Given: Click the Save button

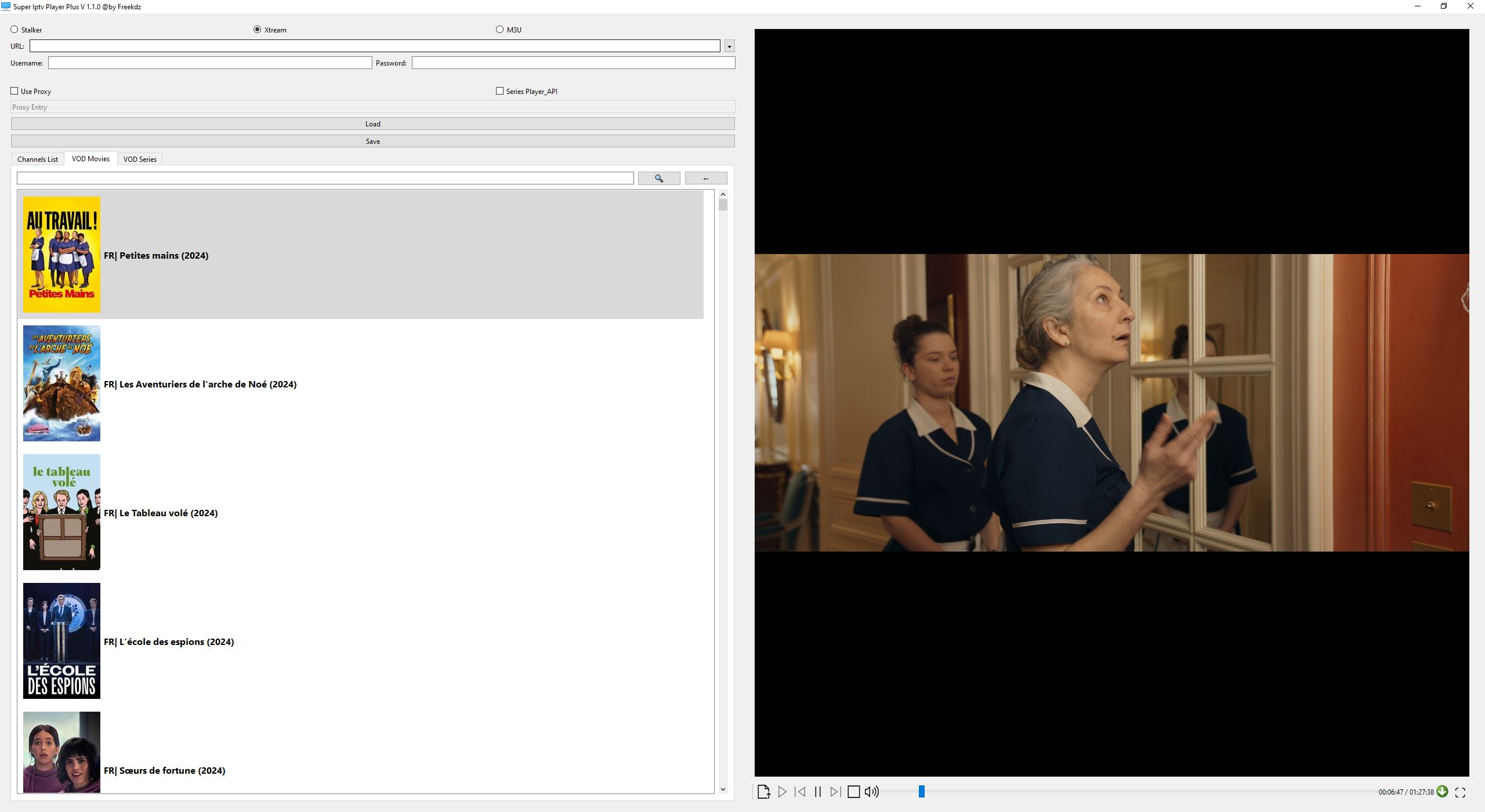Looking at the screenshot, I should [373, 141].
